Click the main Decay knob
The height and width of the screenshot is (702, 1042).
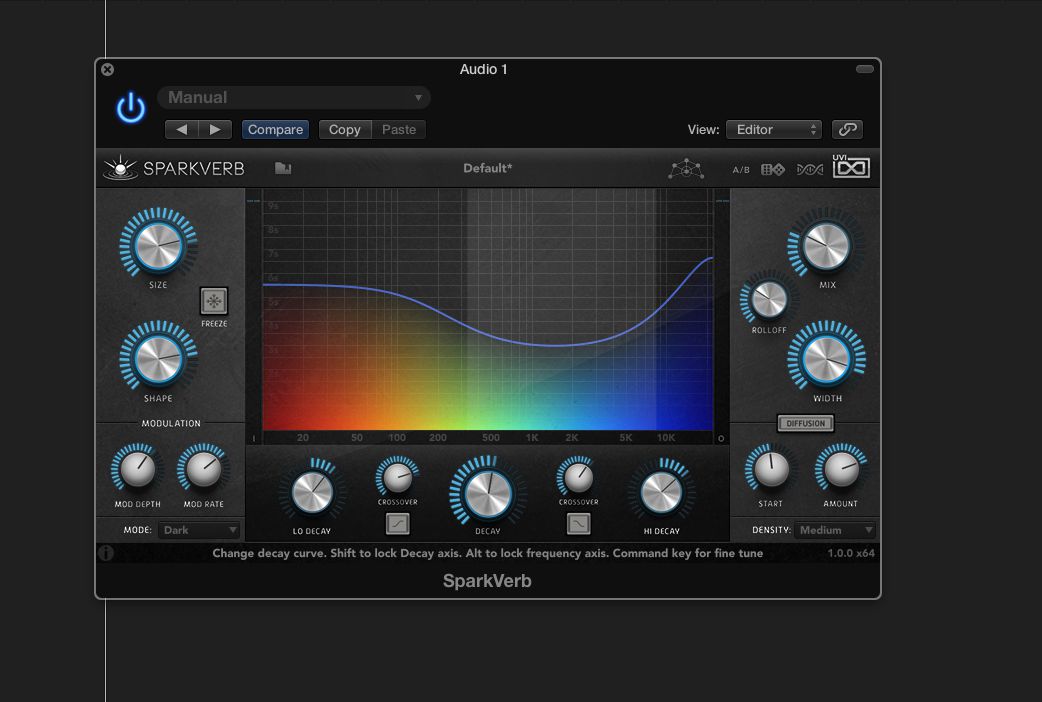coord(488,495)
